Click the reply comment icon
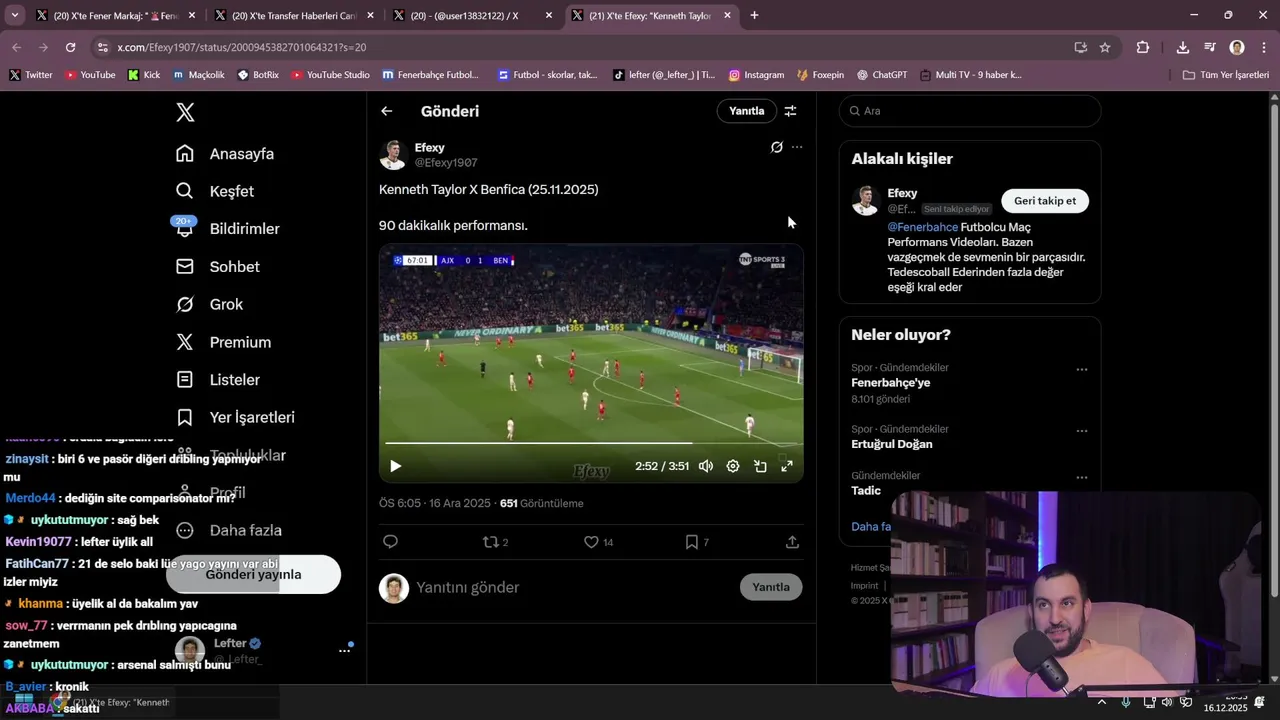1280x720 pixels. [391, 542]
